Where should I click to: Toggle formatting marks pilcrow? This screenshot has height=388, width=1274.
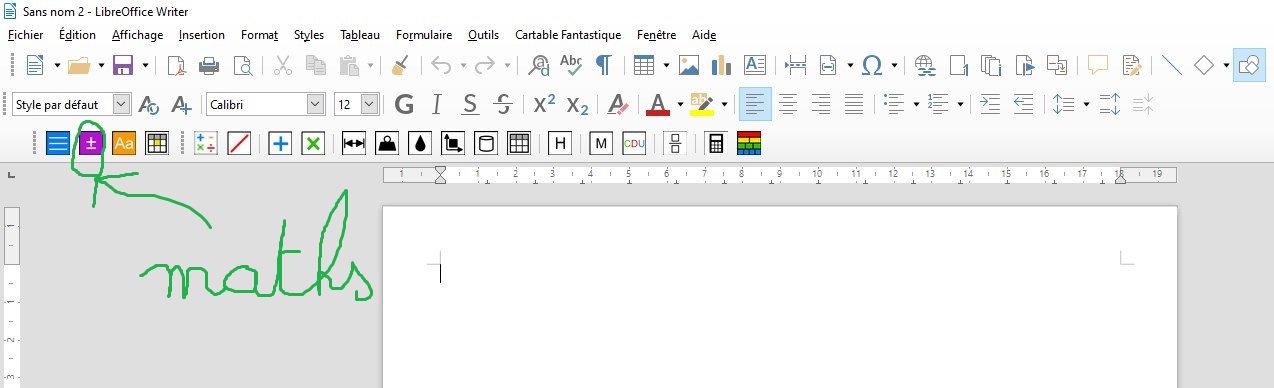(x=604, y=65)
